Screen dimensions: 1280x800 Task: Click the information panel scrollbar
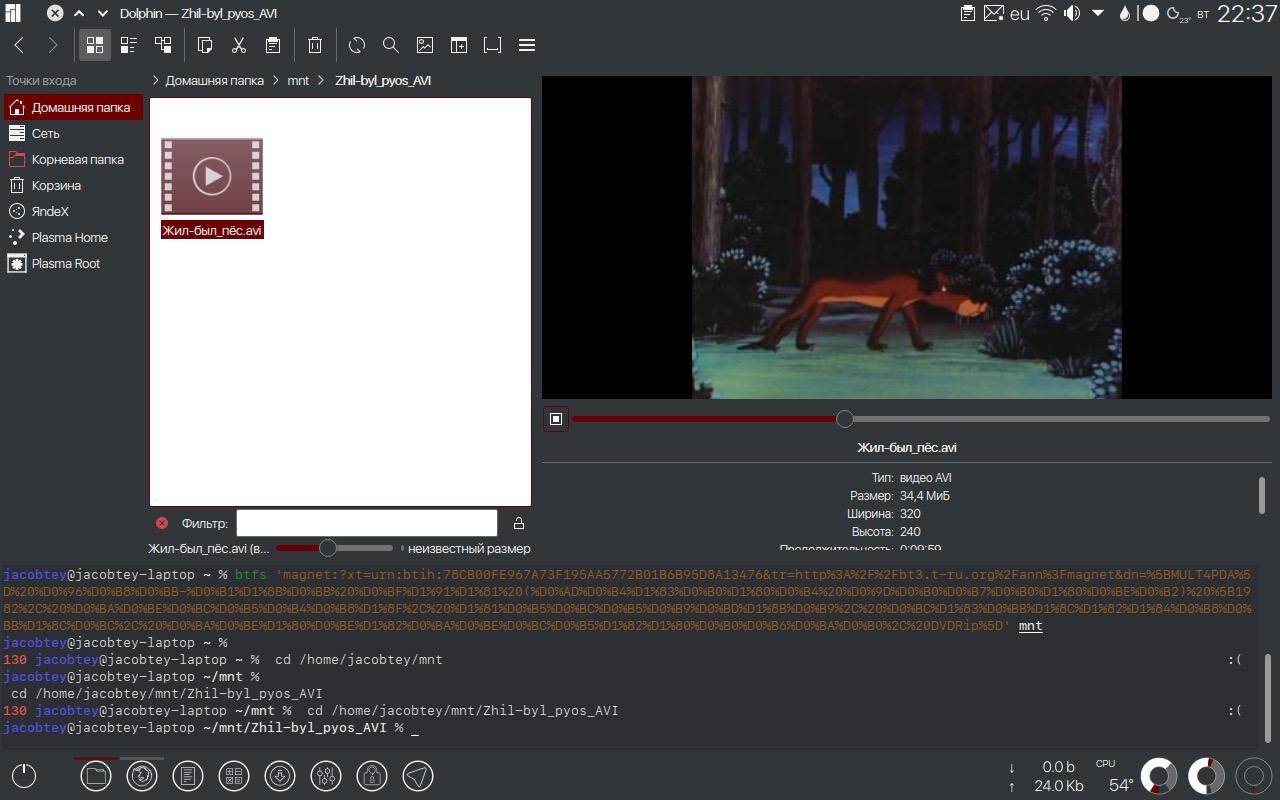pyautogui.click(x=1262, y=495)
